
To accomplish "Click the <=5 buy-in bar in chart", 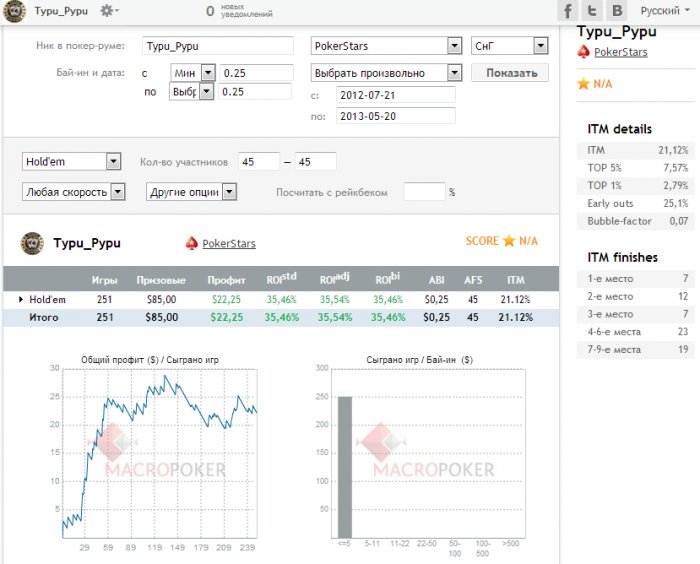I will point(345,467).
